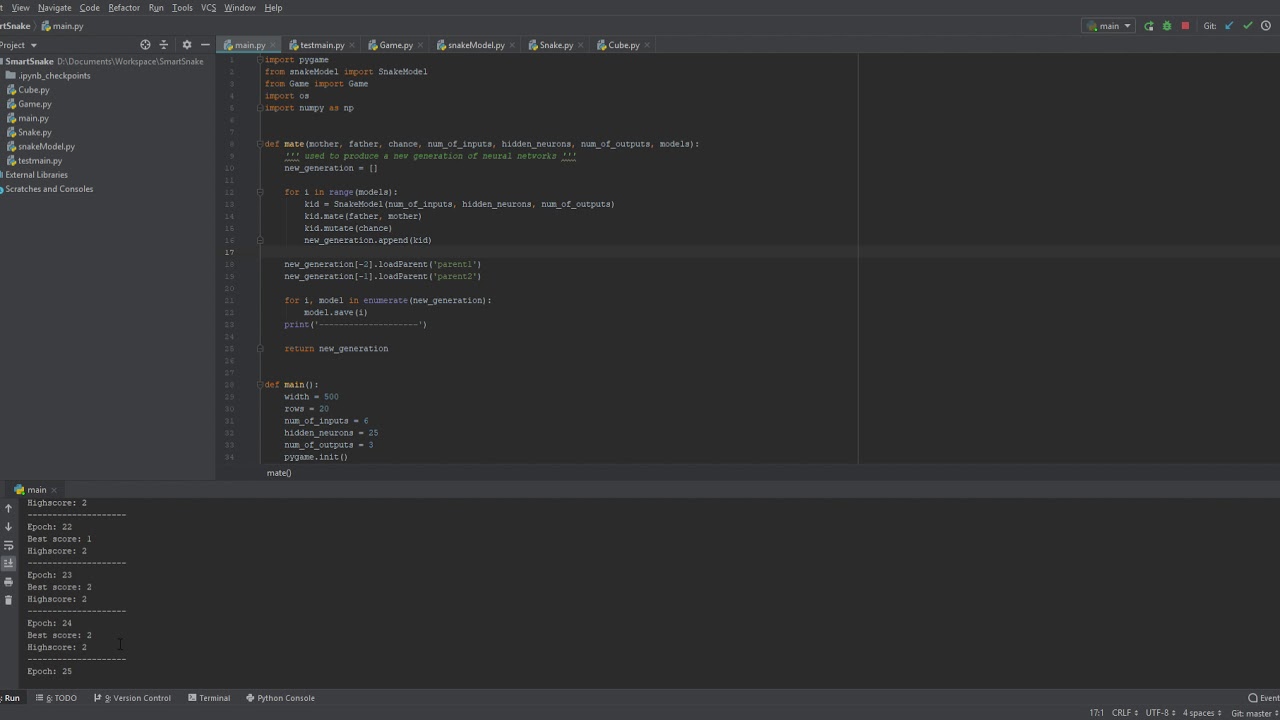Show Git history with the clock icon
The height and width of the screenshot is (720, 1280).
pyautogui.click(x=1266, y=26)
